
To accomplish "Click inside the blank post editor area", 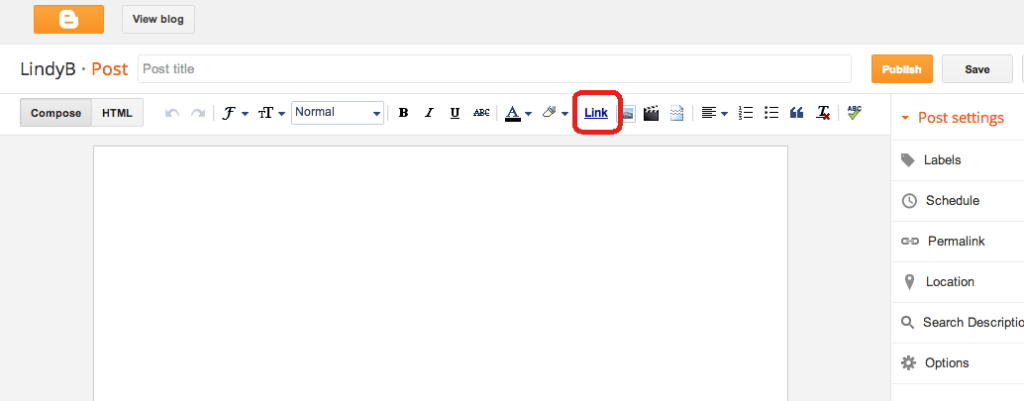I will tap(440, 274).
